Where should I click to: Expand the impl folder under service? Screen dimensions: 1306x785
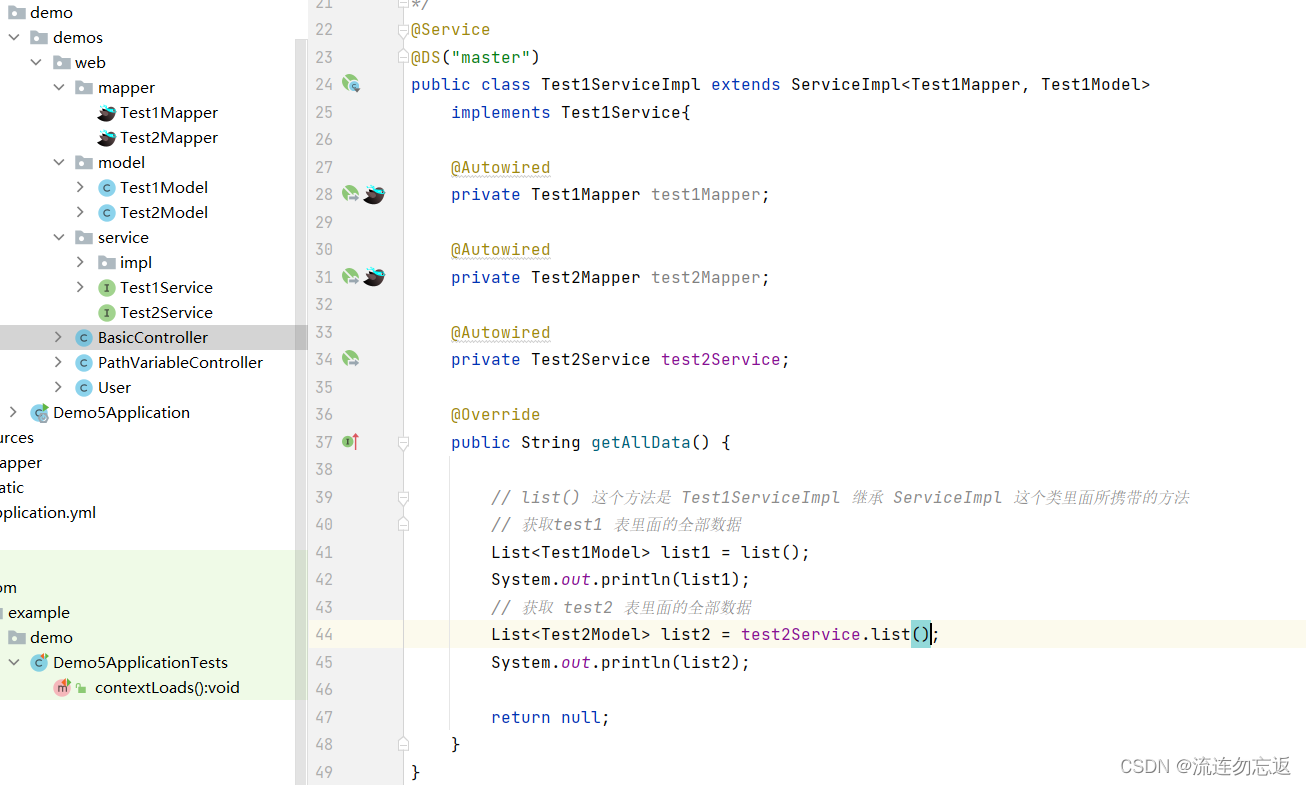(80, 262)
